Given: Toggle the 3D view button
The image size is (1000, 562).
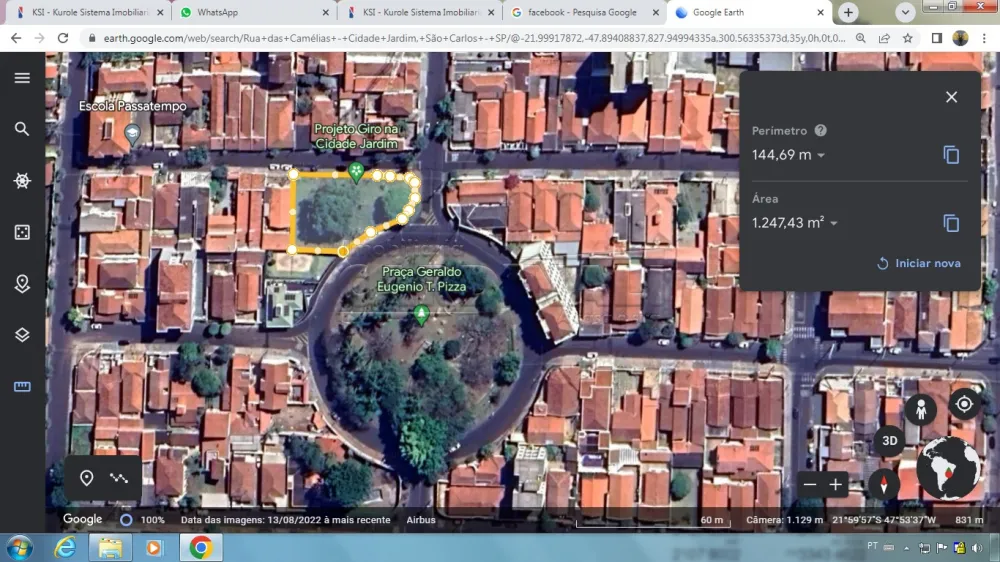Looking at the screenshot, I should click(889, 441).
